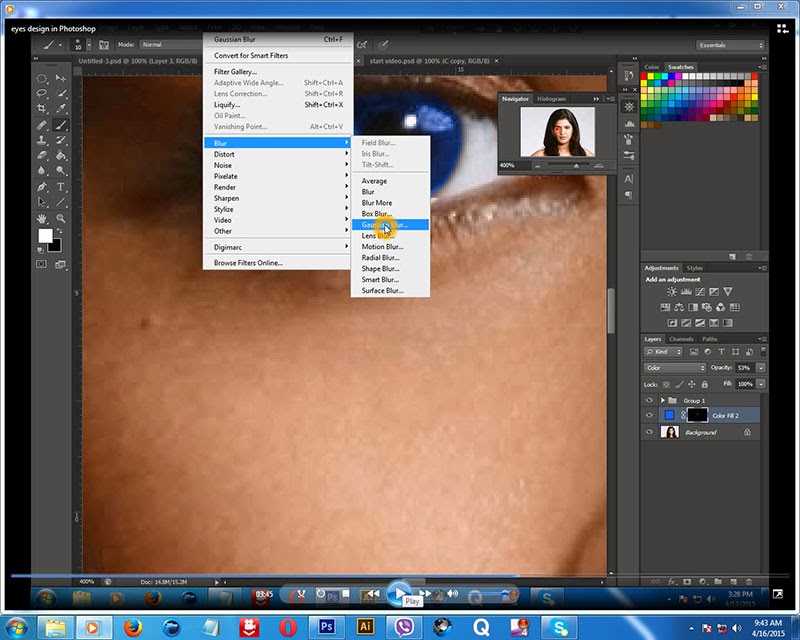
Task: Select Convert for Smart Filters
Action: (278, 56)
